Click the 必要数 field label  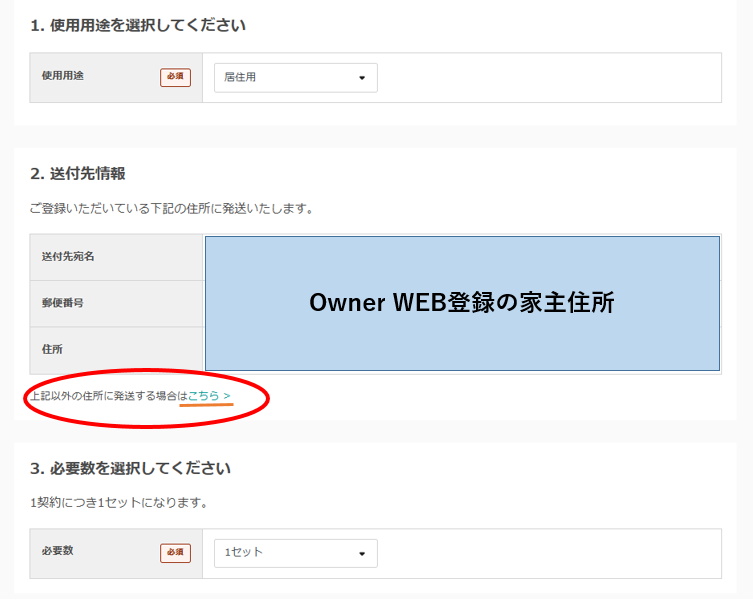coord(58,552)
